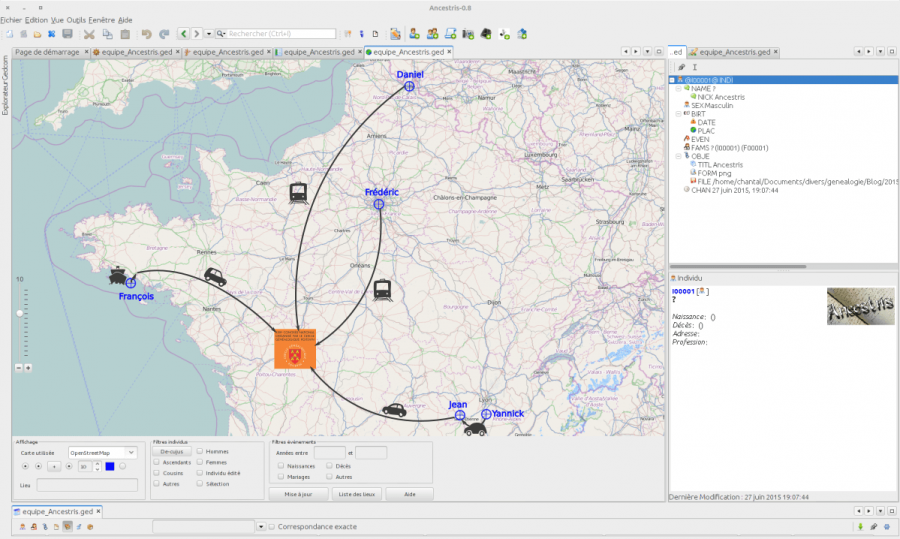Click the Lieu input field
This screenshot has width=900, height=539.
pos(87,485)
